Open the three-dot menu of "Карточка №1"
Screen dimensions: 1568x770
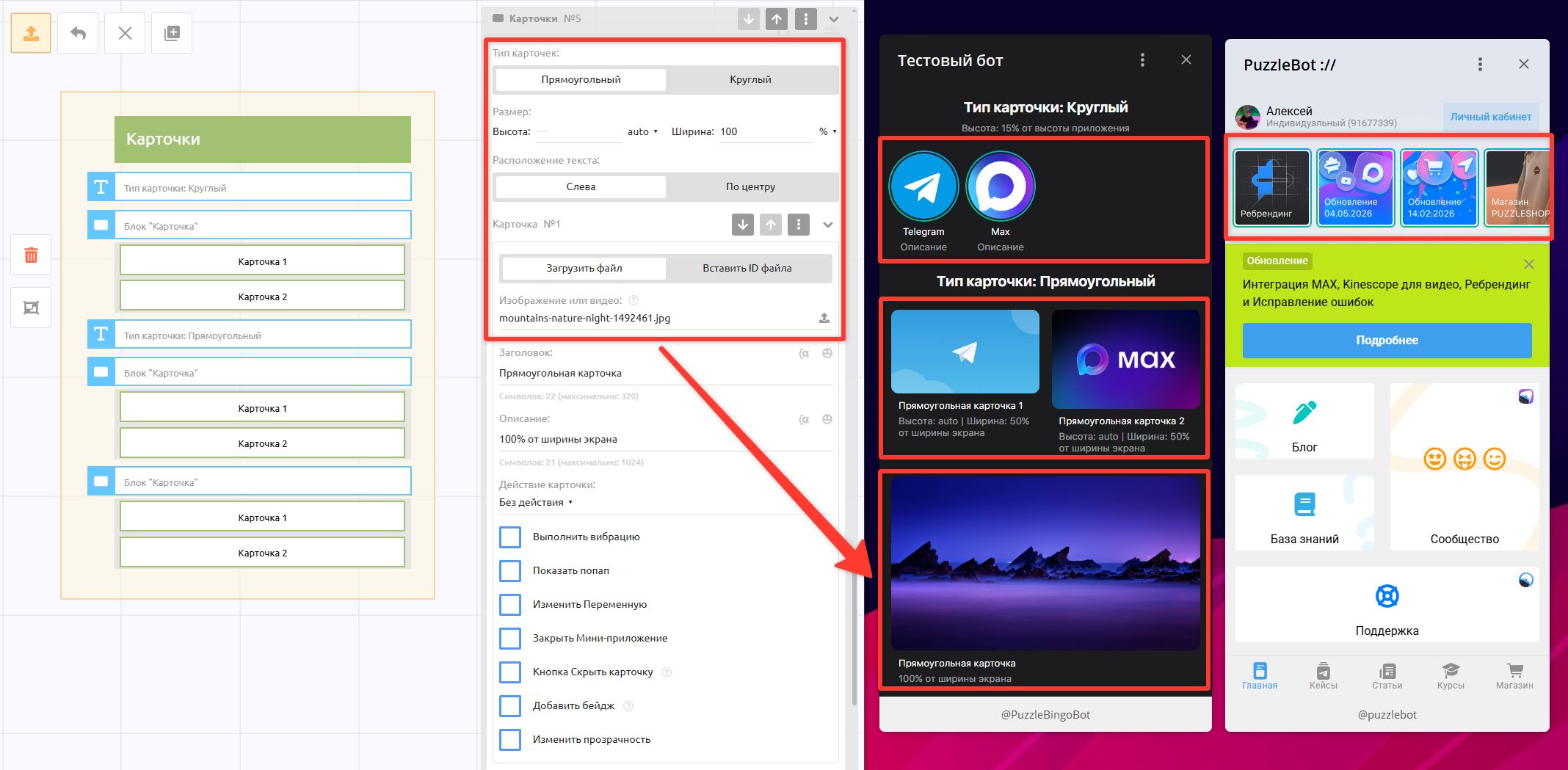pyautogui.click(x=799, y=225)
